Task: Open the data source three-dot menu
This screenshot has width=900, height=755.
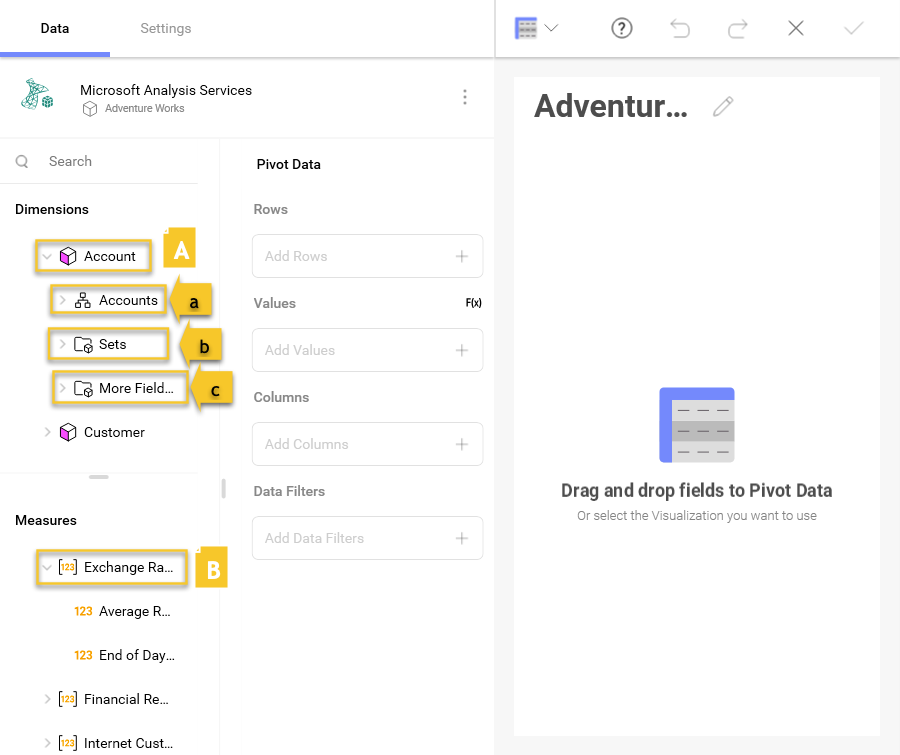Action: coord(464,97)
